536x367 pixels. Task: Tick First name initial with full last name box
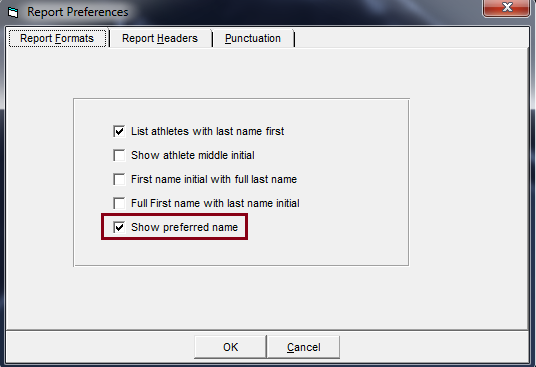click(x=119, y=179)
